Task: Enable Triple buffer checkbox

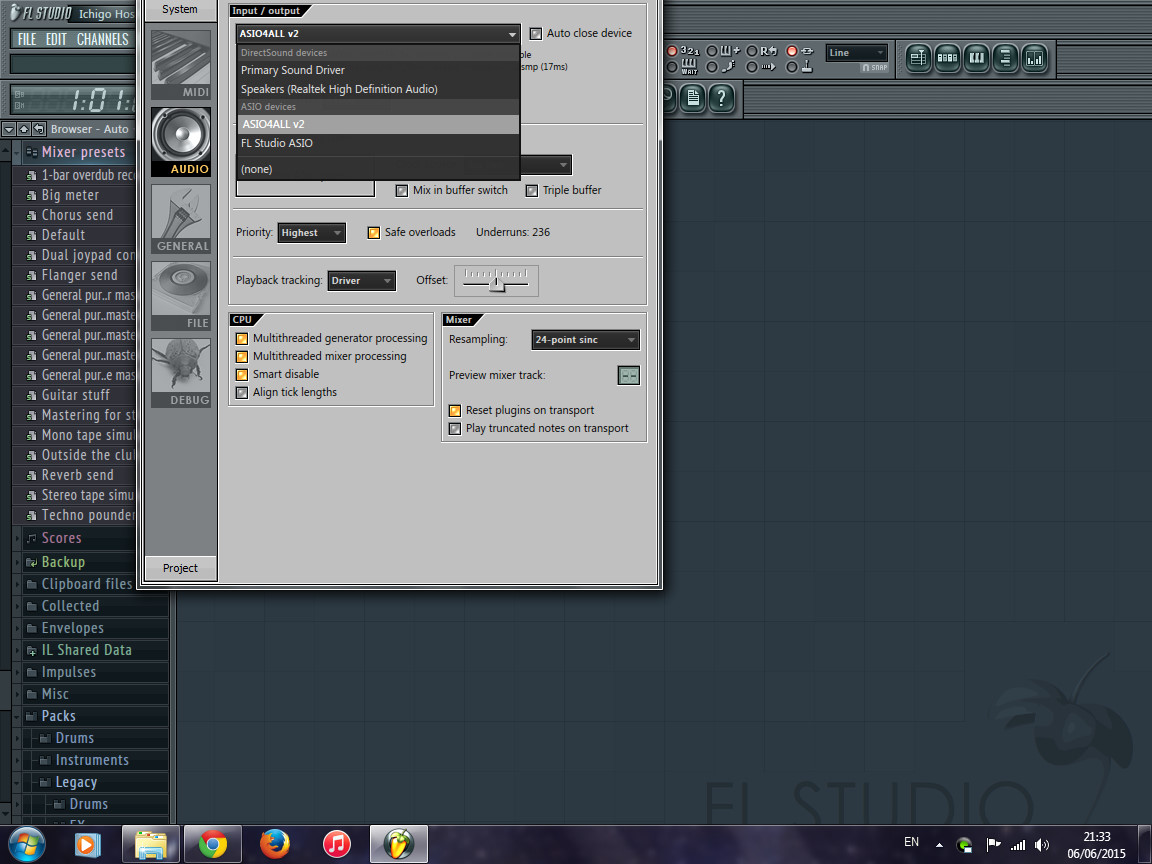Action: (x=532, y=190)
